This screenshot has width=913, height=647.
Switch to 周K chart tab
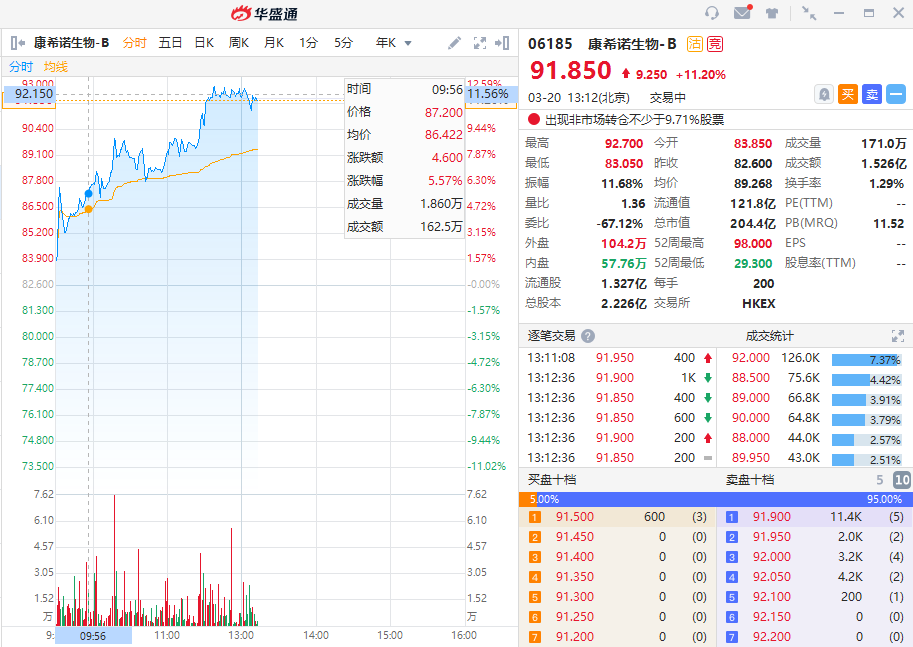(239, 43)
